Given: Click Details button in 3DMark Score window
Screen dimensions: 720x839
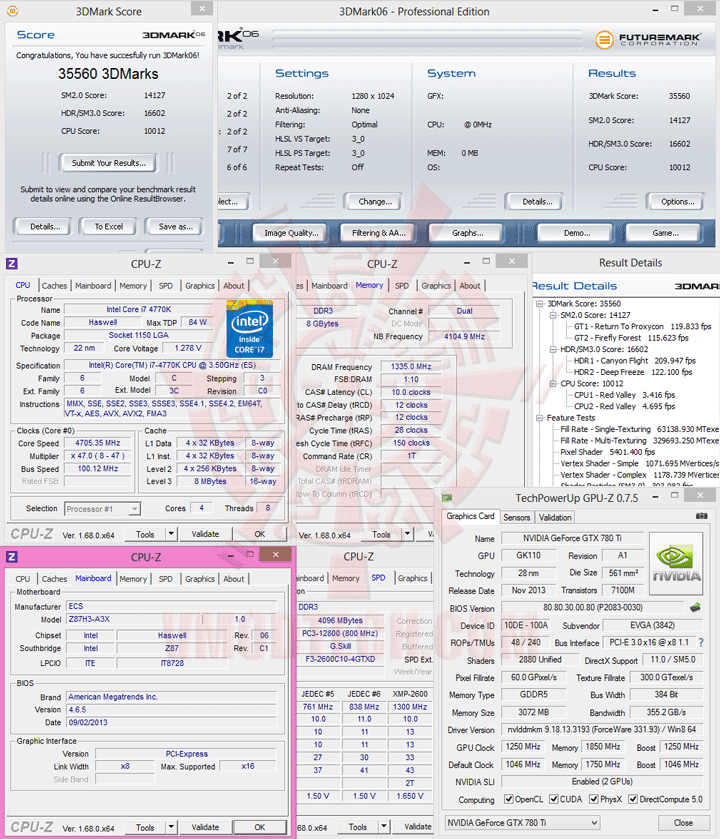Looking at the screenshot, I should (x=45, y=226).
